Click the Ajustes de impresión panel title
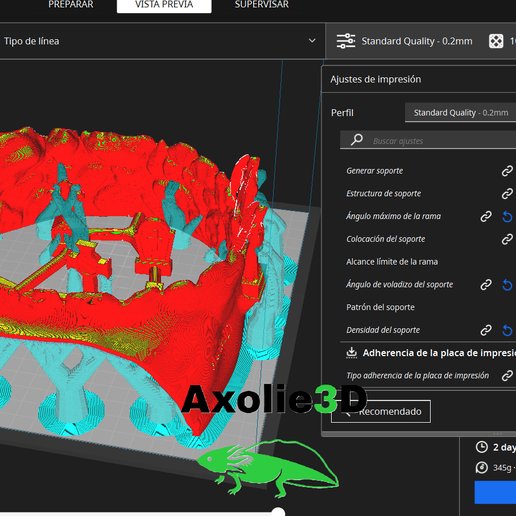This screenshot has width=516, height=516. click(376, 79)
